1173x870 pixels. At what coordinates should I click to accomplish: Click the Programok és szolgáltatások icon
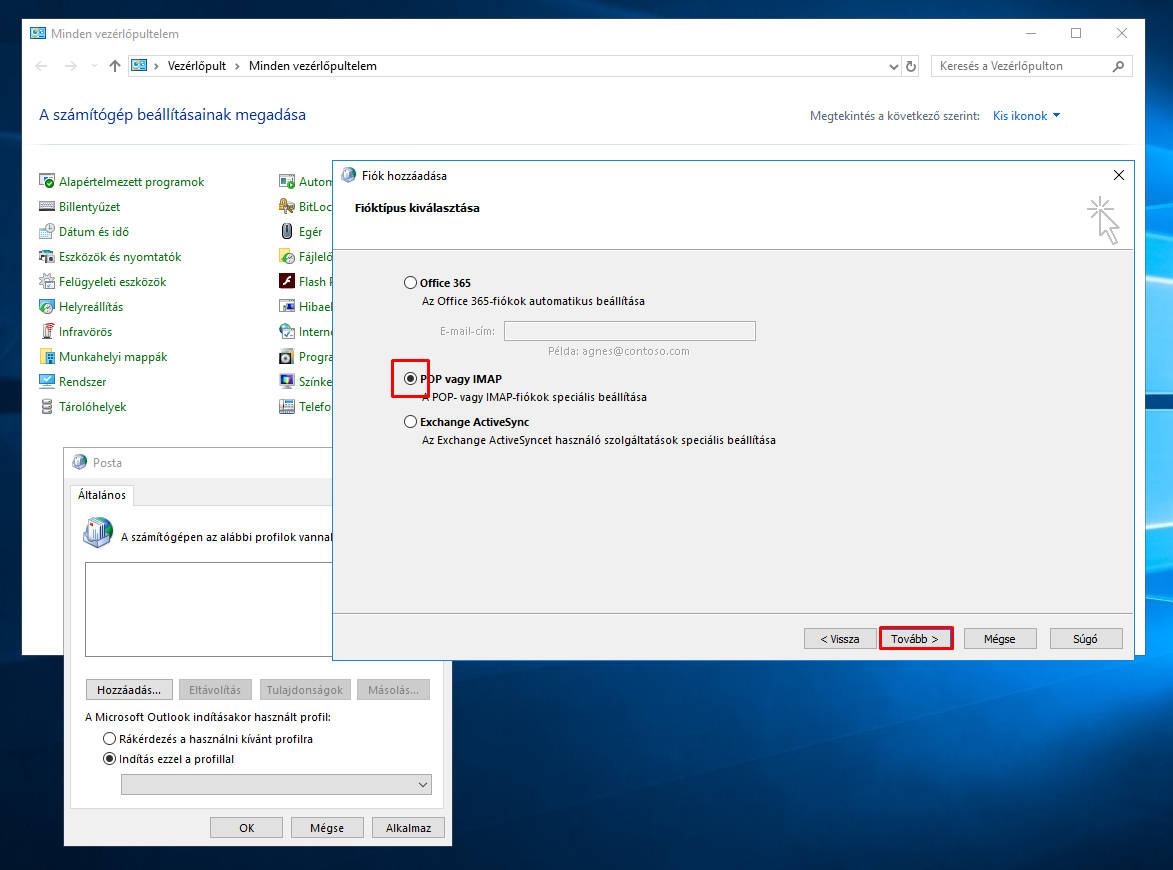(x=287, y=357)
